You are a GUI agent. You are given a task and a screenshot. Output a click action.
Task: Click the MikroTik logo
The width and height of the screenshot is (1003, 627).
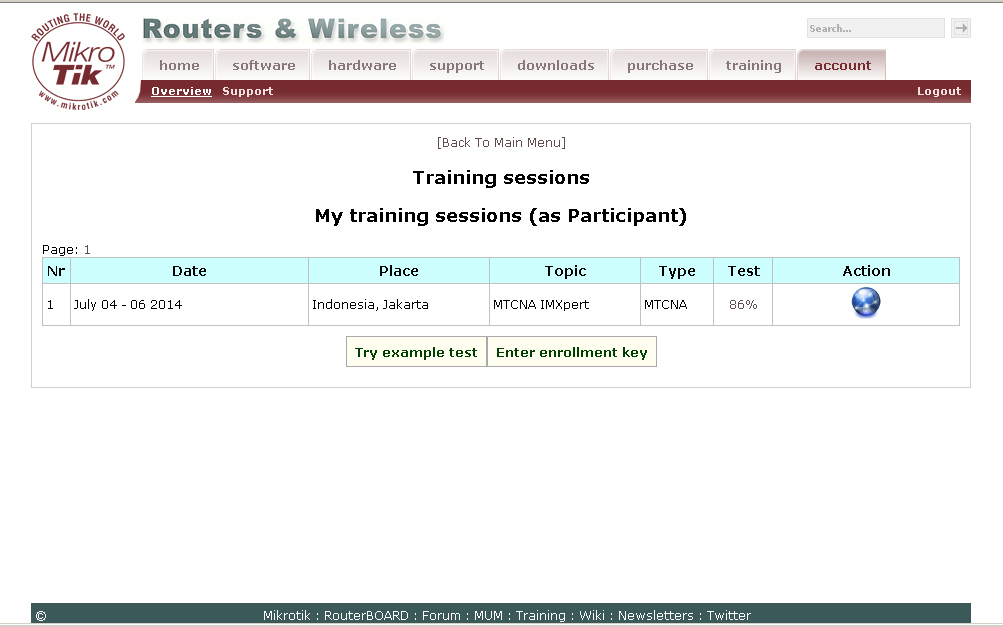[x=78, y=62]
